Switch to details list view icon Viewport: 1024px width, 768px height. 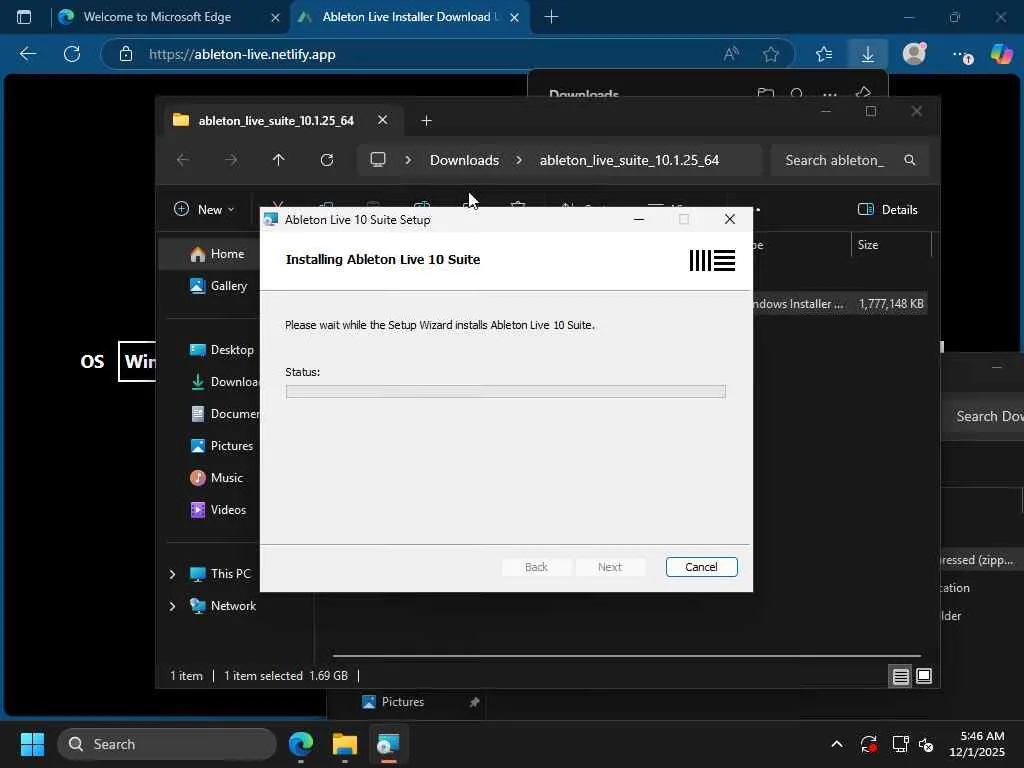point(901,676)
